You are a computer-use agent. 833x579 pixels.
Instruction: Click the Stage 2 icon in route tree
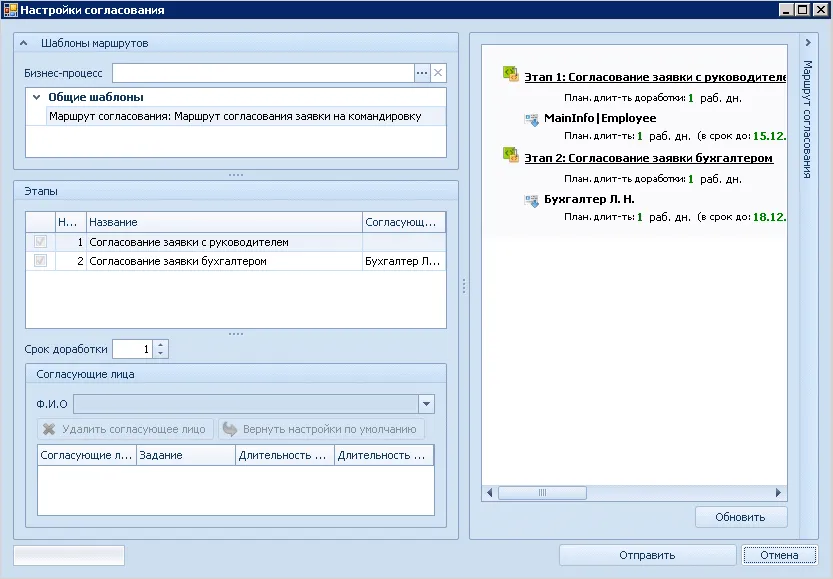[511, 155]
